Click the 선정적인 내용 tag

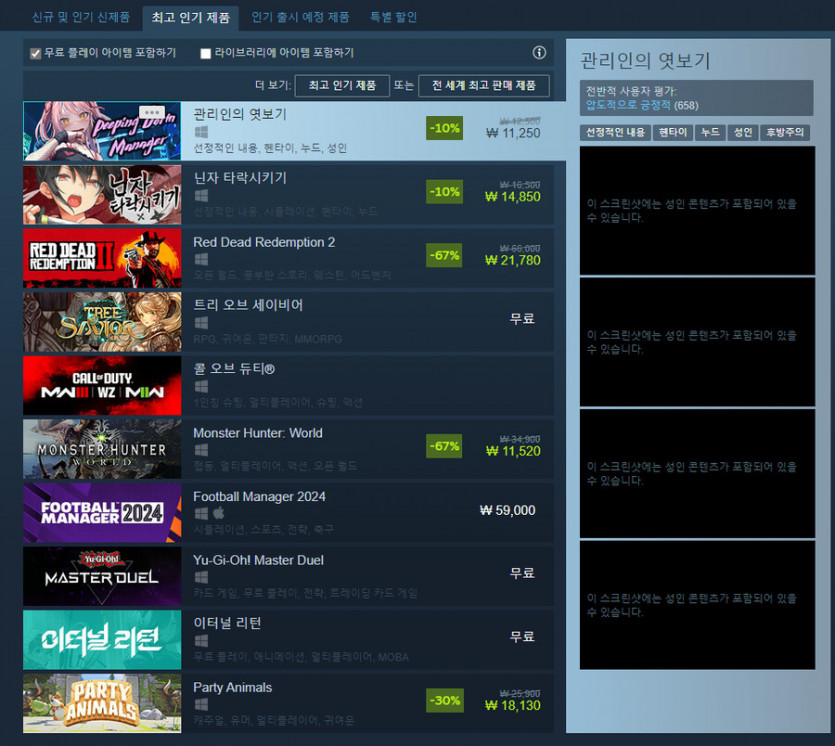point(615,132)
